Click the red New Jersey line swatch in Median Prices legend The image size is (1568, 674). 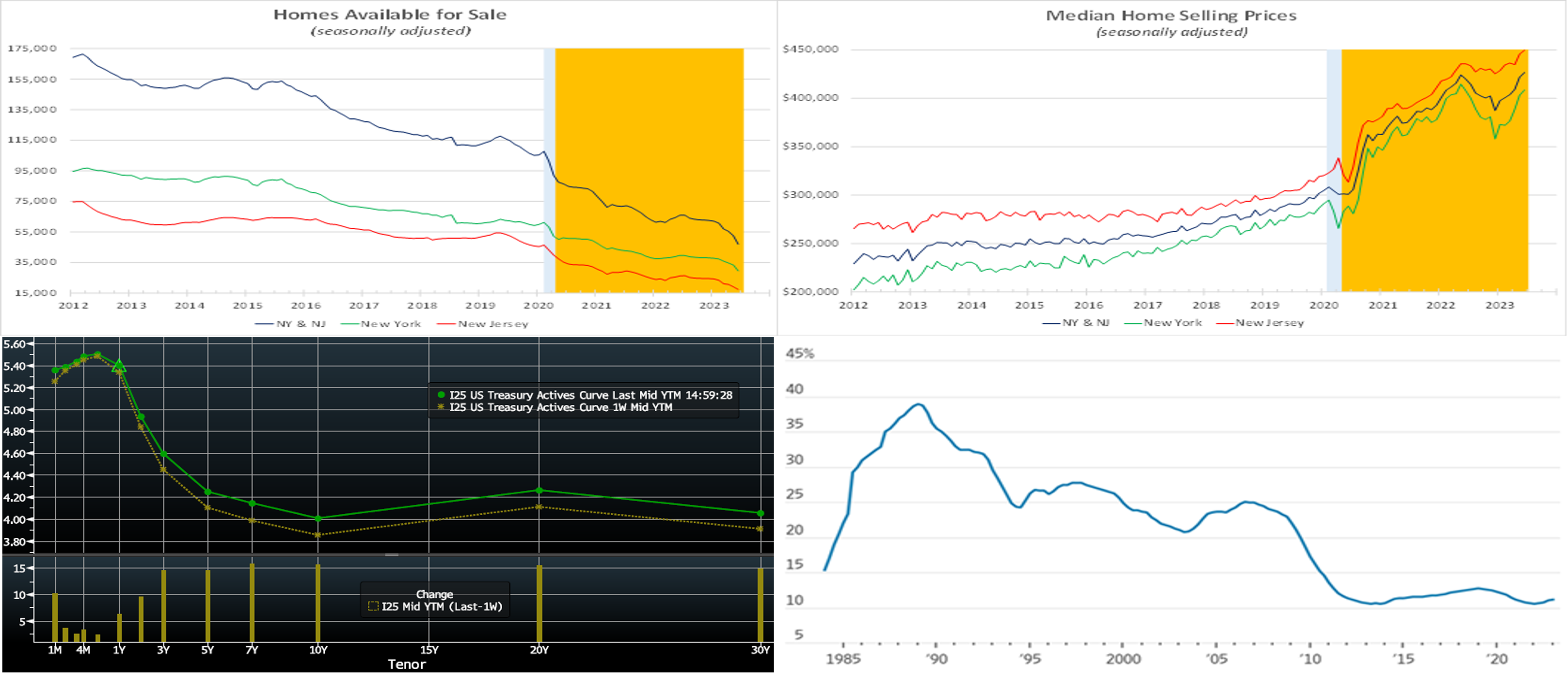point(1225,323)
